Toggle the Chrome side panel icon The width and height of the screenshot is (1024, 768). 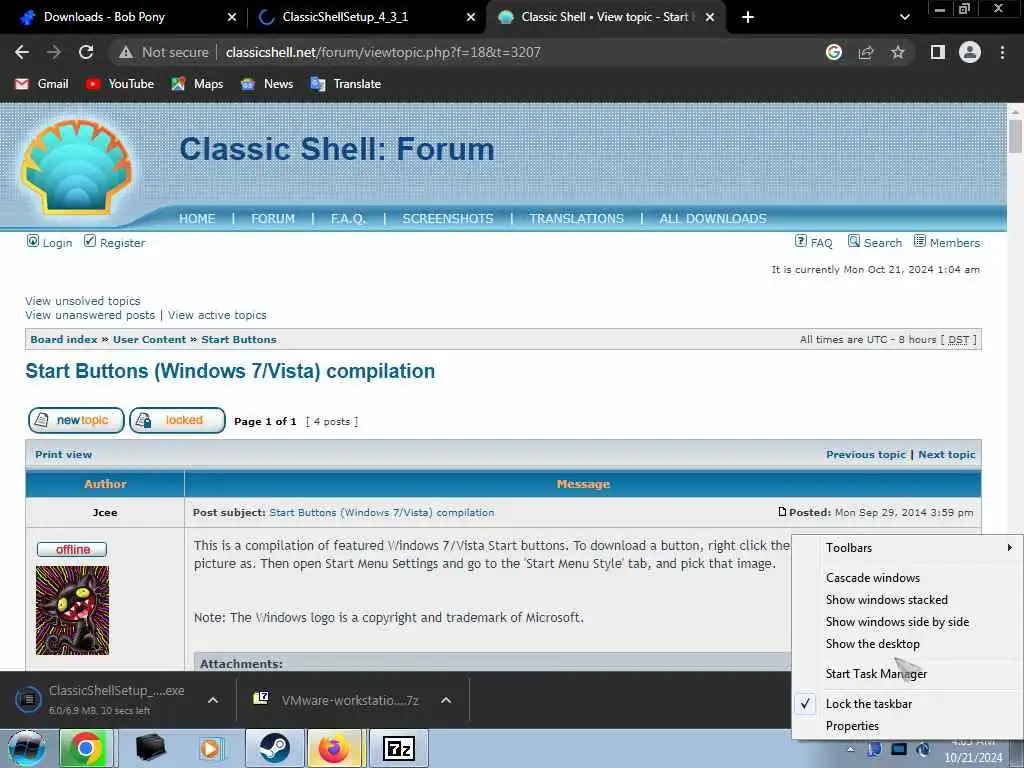point(938,52)
